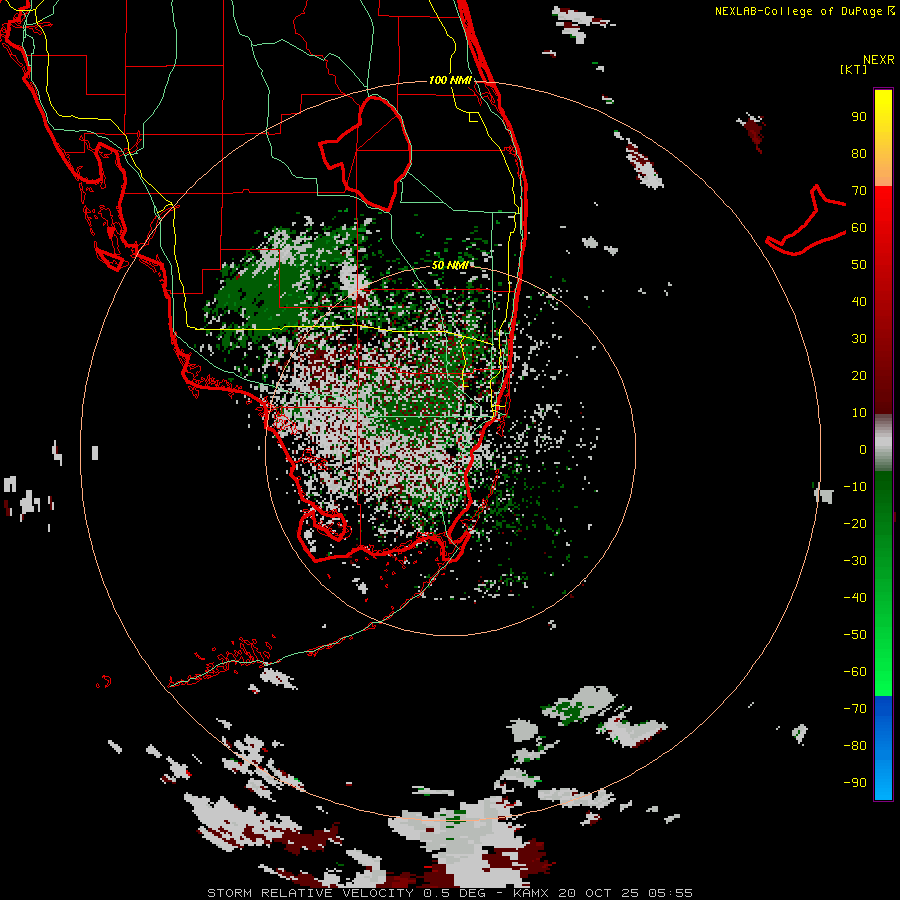900x900 pixels.
Task: Select the 70 knot scale label
Action: tap(859, 191)
